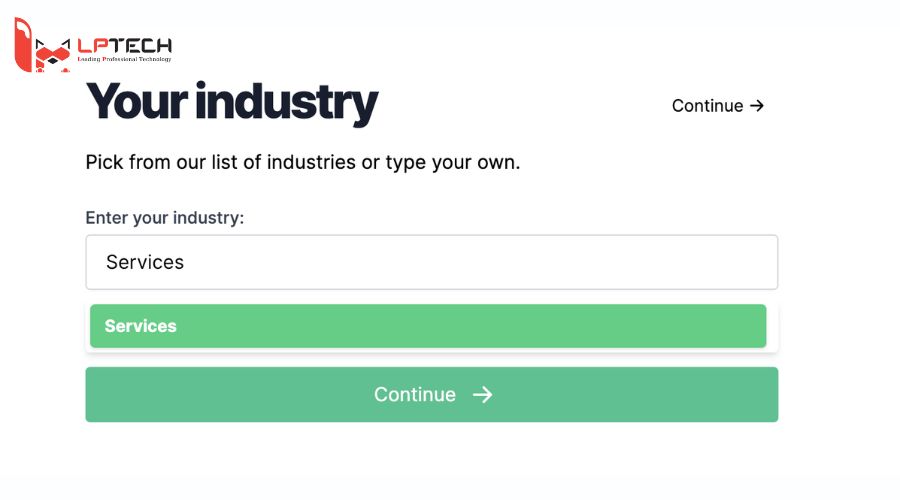
Task: Focus the industry text input field
Action: click(x=431, y=262)
